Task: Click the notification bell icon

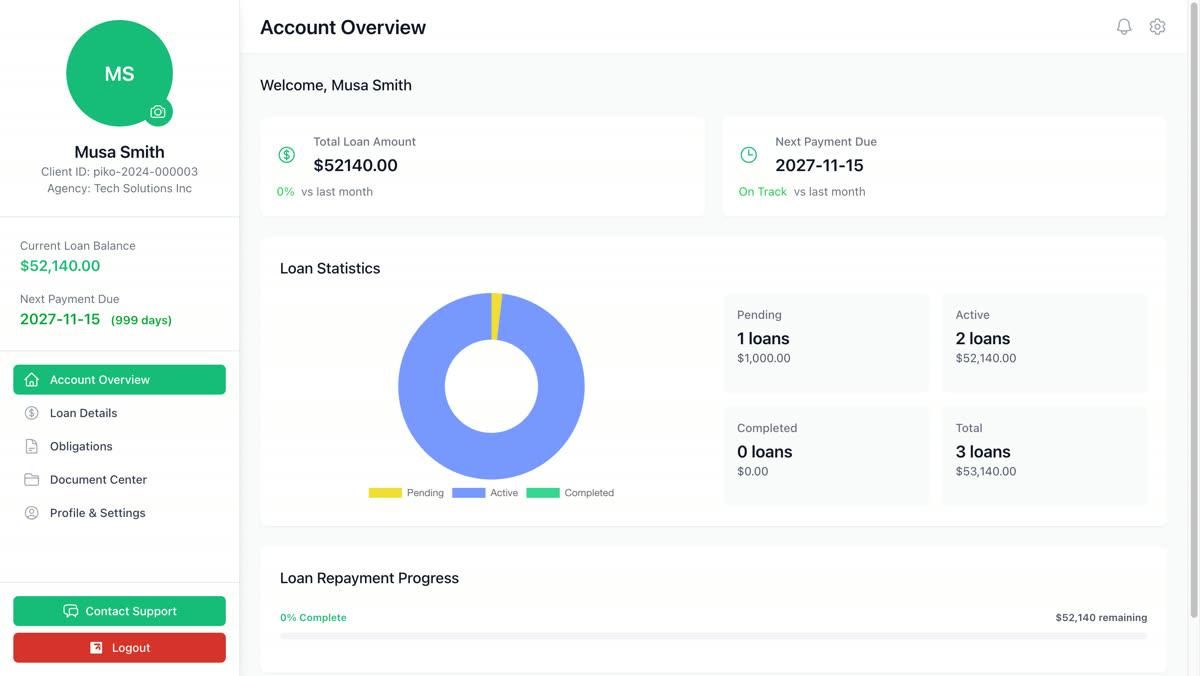Action: [1124, 27]
